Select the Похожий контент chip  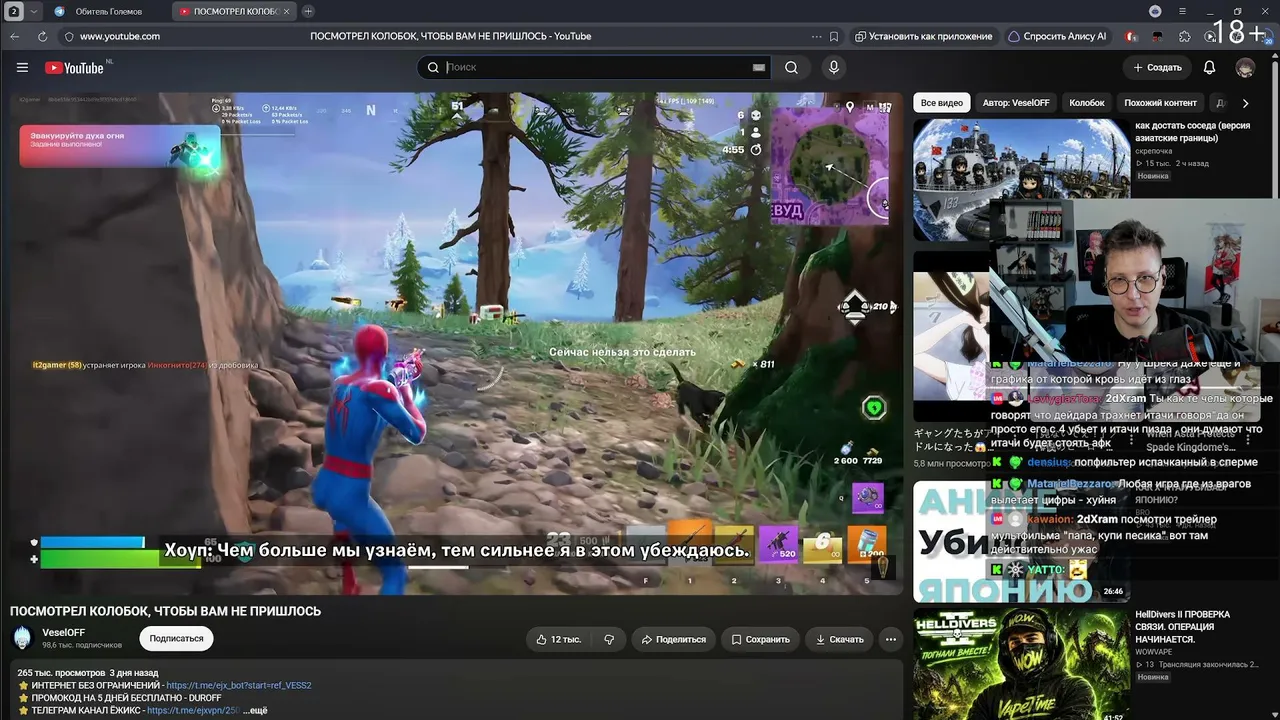[x=1160, y=103]
